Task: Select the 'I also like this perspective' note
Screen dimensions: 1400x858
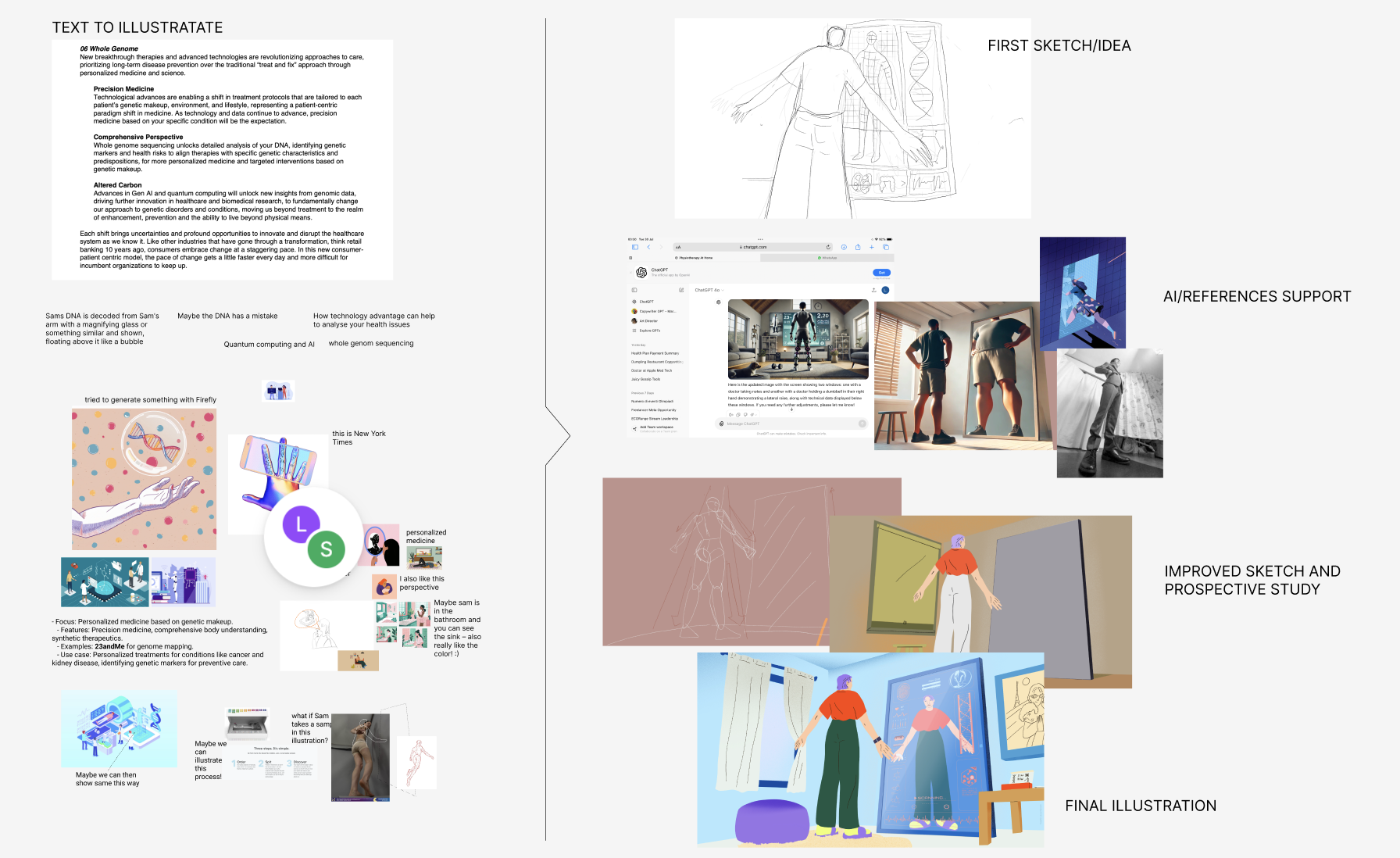Action: (x=422, y=583)
